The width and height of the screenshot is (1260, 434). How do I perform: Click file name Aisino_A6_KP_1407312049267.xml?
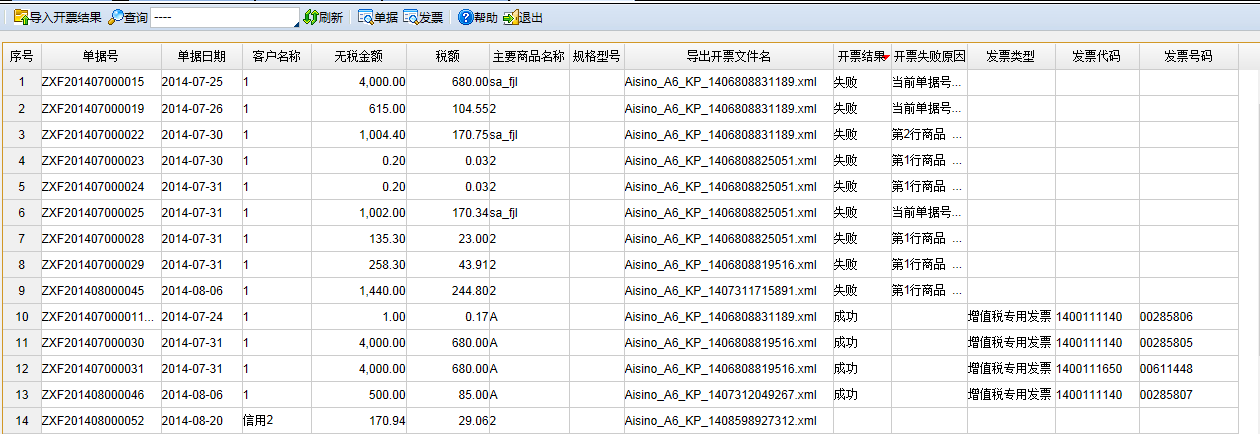(720, 394)
